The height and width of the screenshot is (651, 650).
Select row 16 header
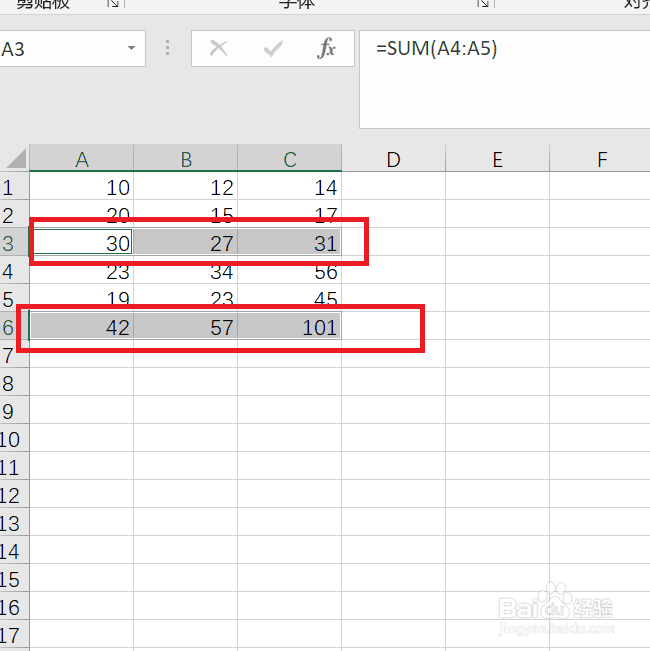(x=14, y=607)
